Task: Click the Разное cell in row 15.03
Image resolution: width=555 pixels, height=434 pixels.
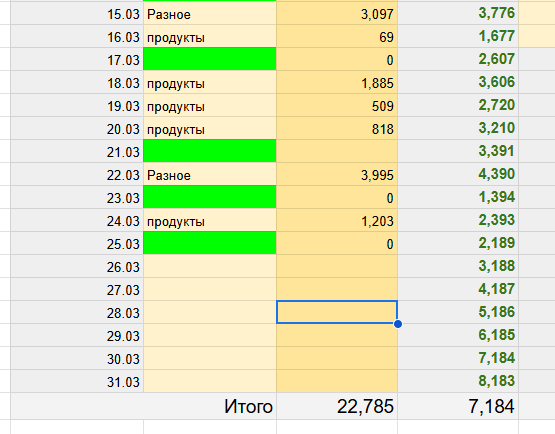Action: (x=210, y=13)
